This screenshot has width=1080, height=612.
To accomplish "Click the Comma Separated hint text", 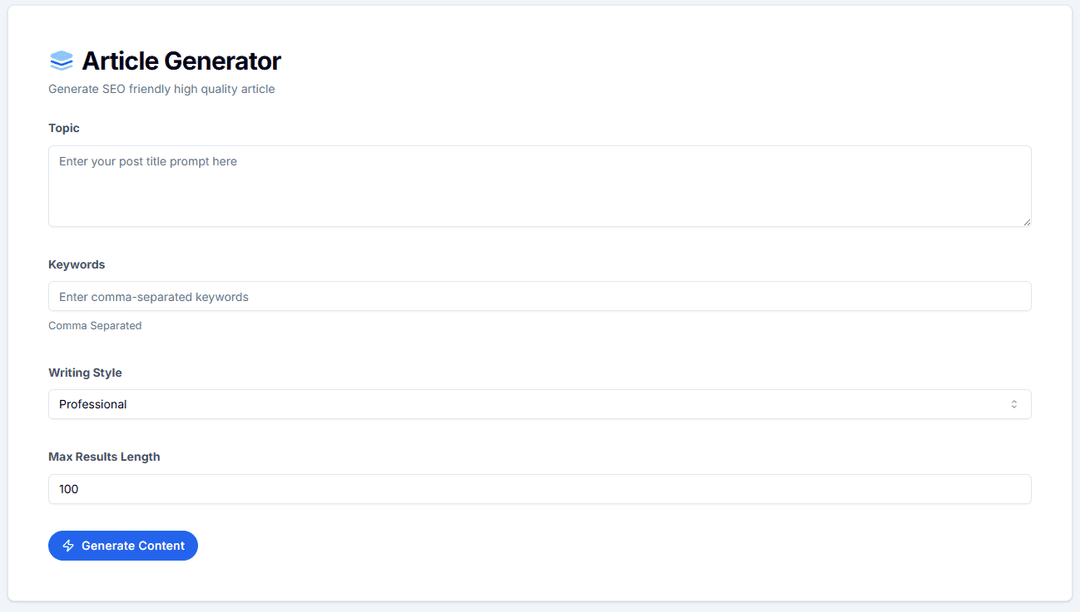I will pyautogui.click(x=95, y=326).
